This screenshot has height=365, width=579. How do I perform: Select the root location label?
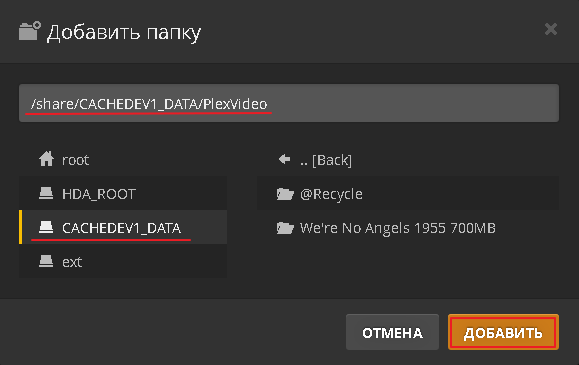pos(75,160)
